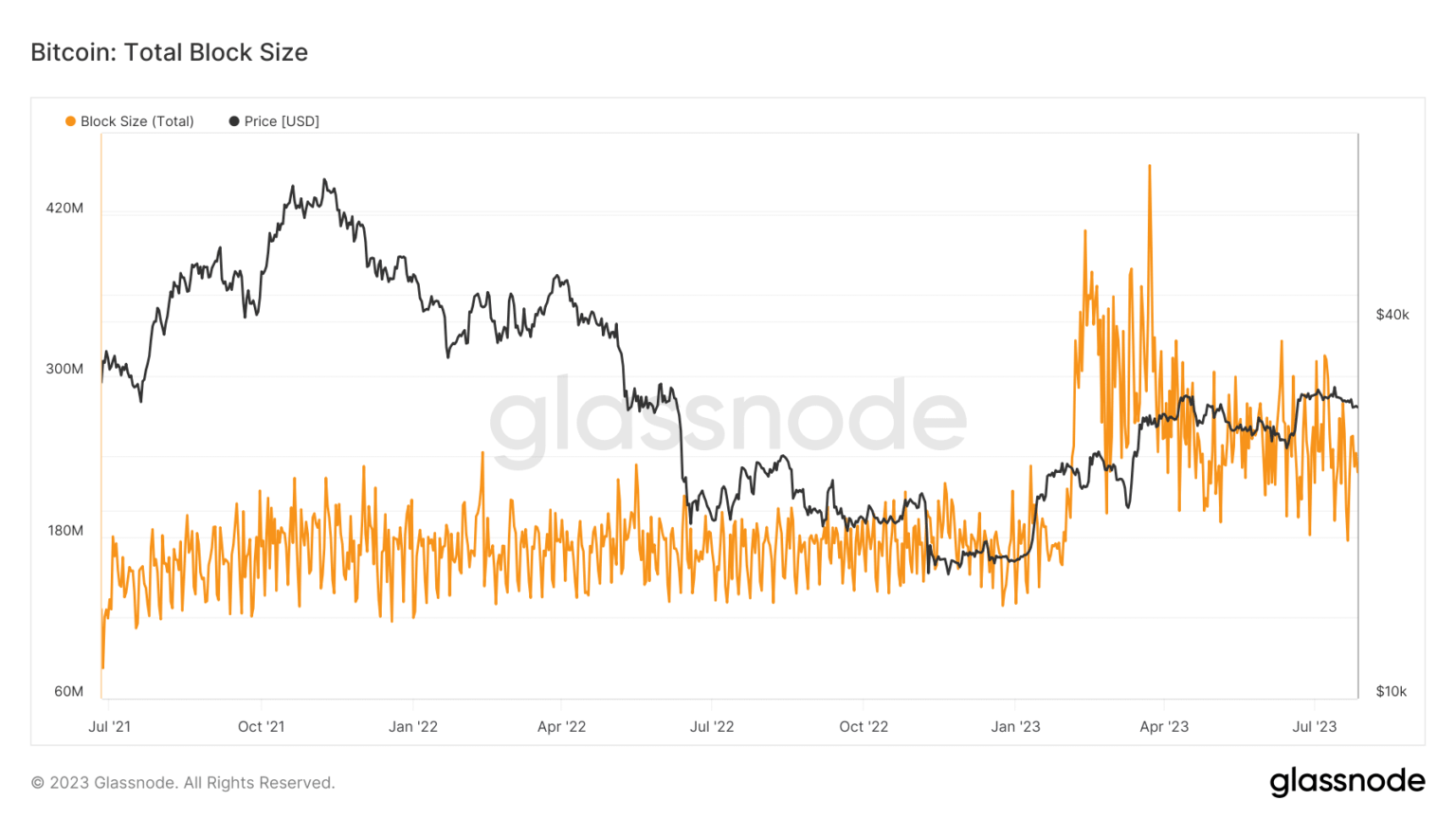1456x819 pixels.
Task: Select the Jul '23 x-axis label
Action: tap(1315, 726)
